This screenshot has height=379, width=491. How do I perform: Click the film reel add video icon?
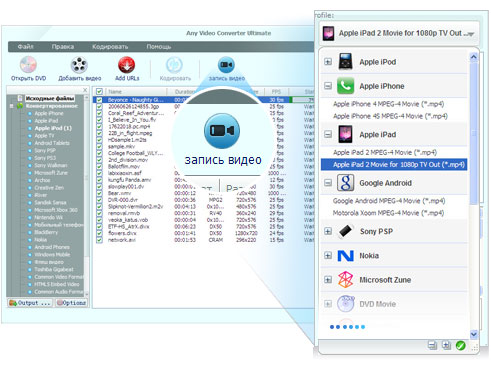[79, 65]
